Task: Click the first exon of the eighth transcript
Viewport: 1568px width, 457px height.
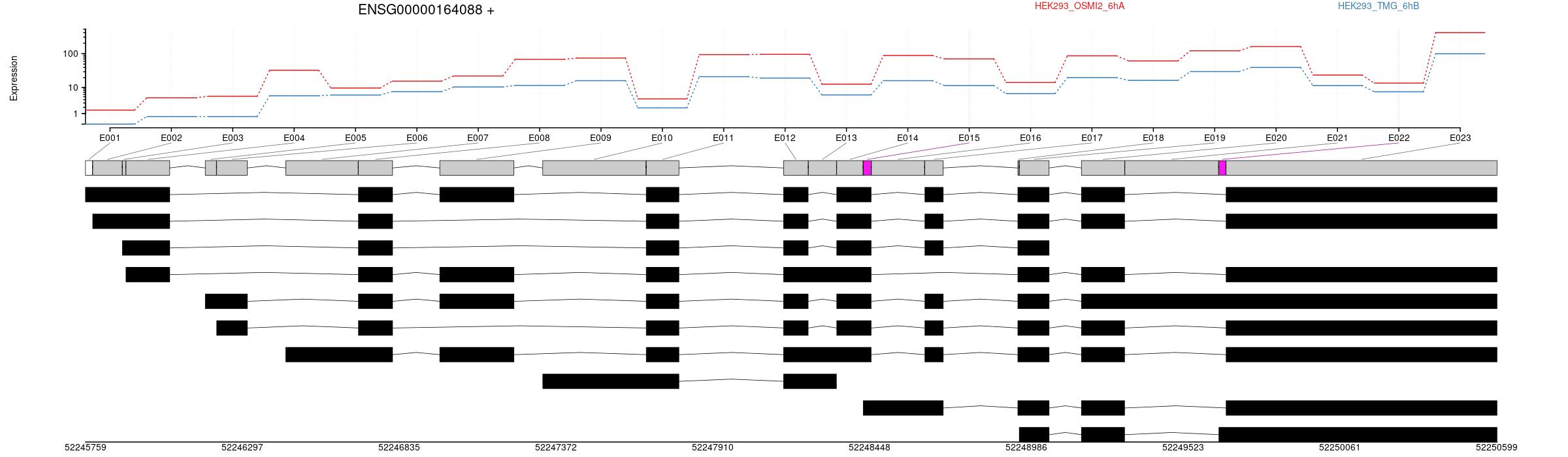Action: [611, 381]
